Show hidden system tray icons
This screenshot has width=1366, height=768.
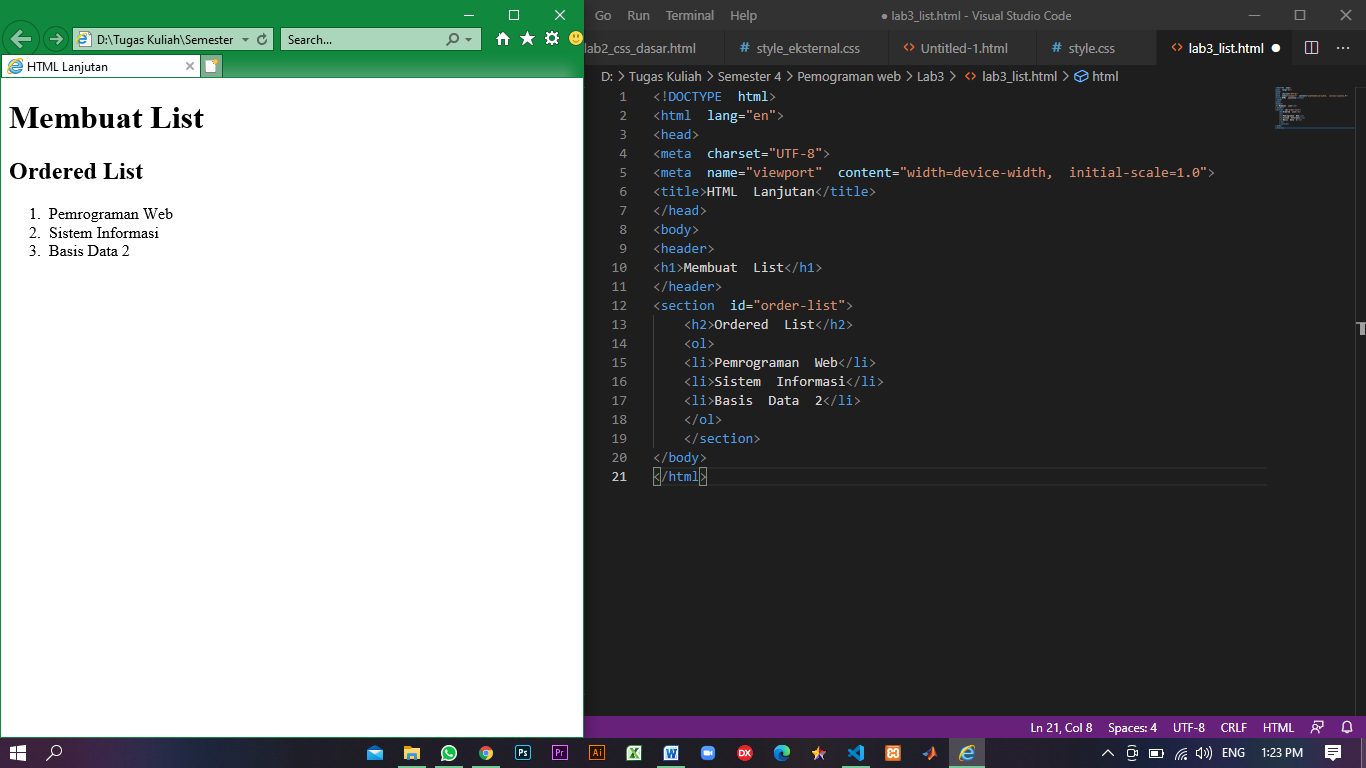coord(1108,753)
